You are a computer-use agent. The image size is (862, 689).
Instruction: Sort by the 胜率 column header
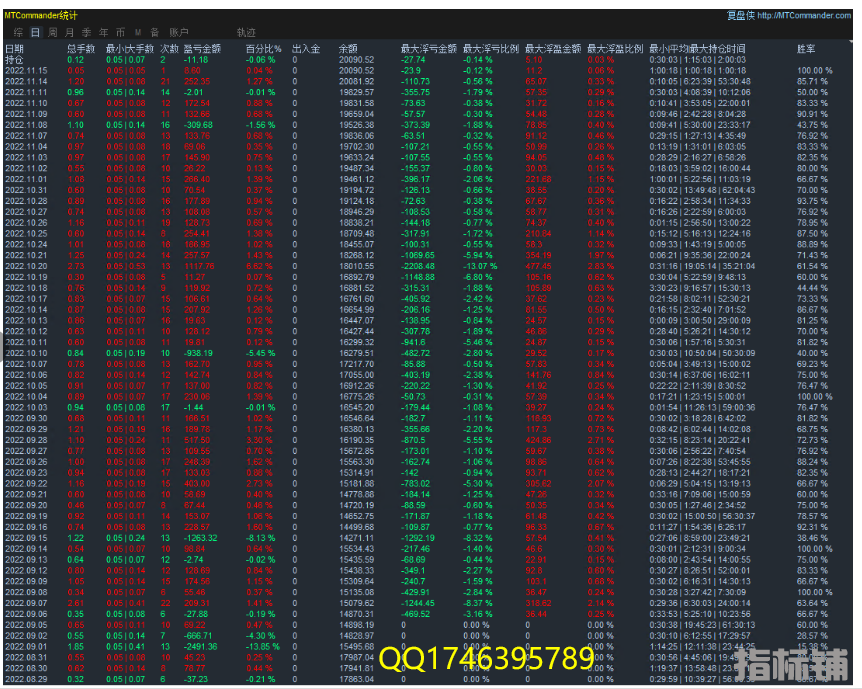[805, 48]
